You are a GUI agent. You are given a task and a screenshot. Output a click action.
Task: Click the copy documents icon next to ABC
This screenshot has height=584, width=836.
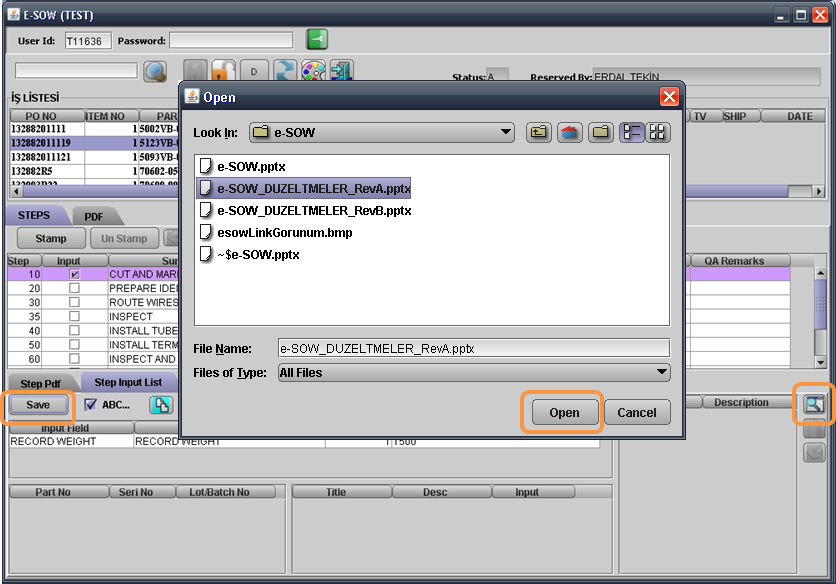point(161,405)
